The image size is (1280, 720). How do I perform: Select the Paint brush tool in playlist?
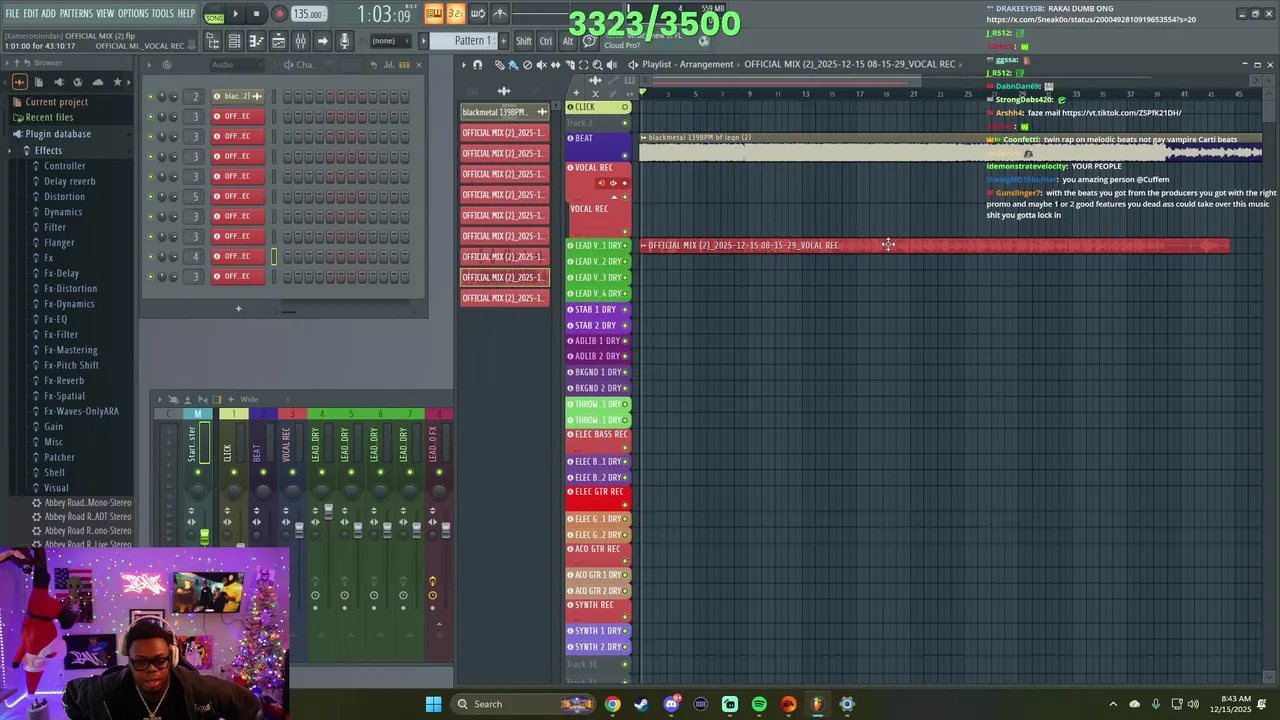513,65
